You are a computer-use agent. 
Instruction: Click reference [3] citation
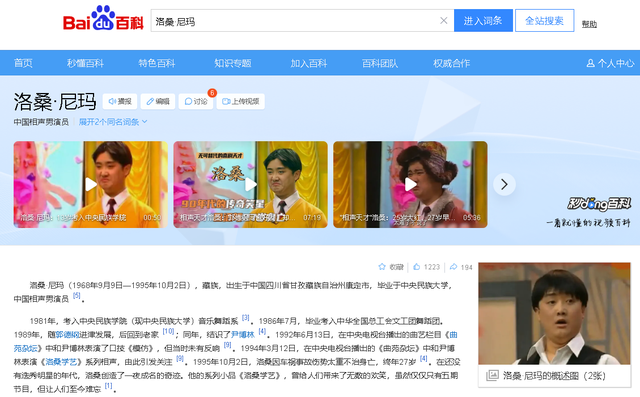(x=245, y=317)
